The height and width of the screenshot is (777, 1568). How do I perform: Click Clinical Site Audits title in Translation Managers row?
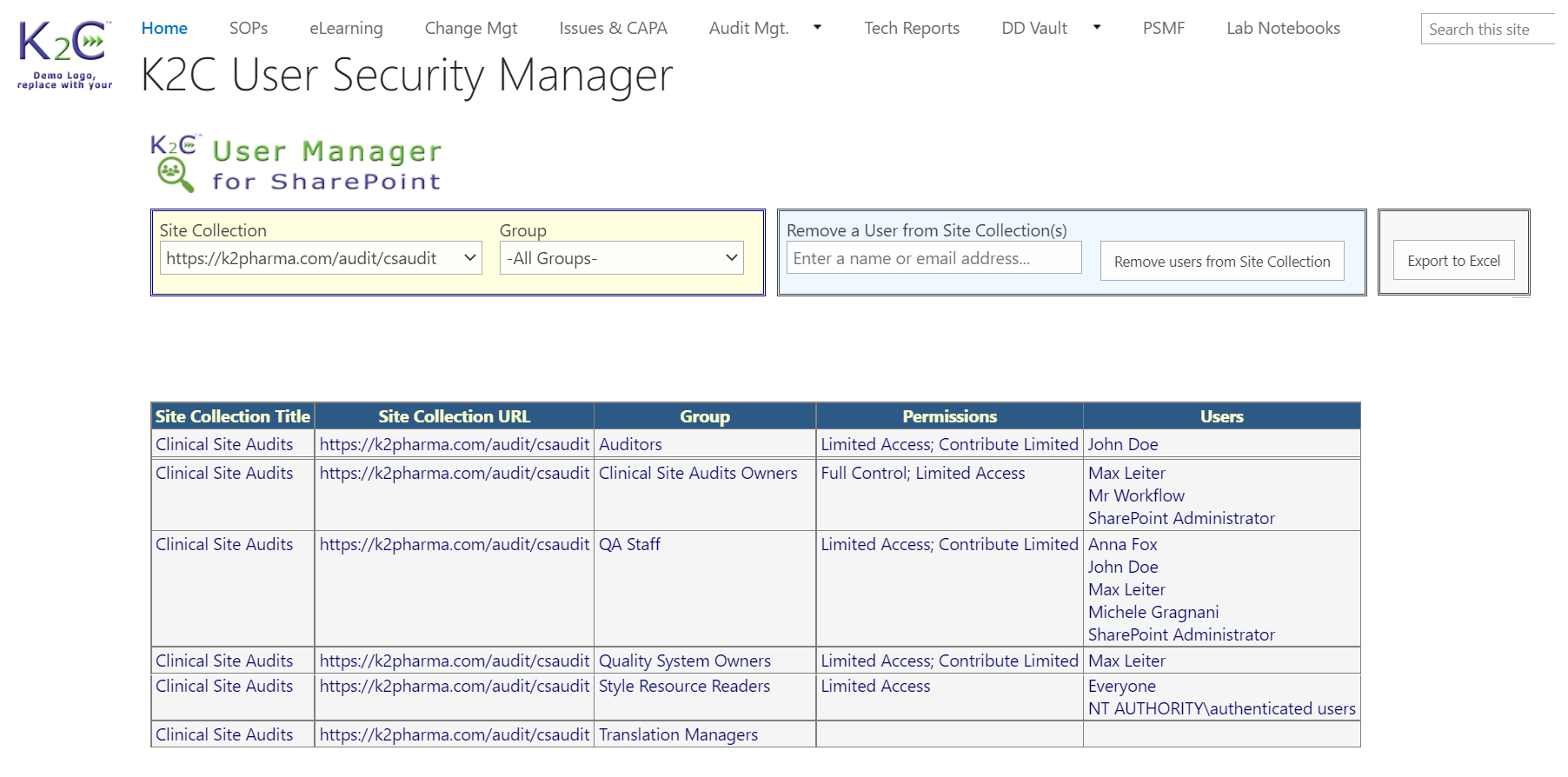[224, 734]
